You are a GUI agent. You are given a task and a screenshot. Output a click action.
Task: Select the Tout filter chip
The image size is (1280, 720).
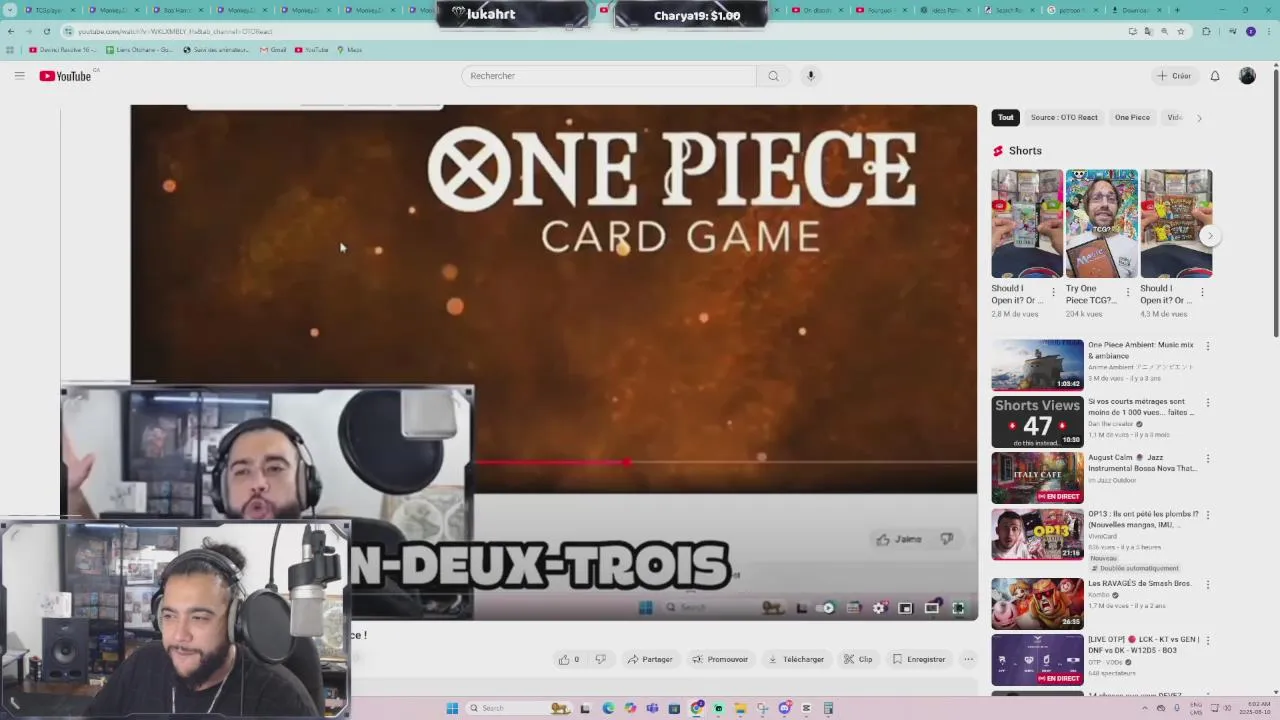point(1006,117)
